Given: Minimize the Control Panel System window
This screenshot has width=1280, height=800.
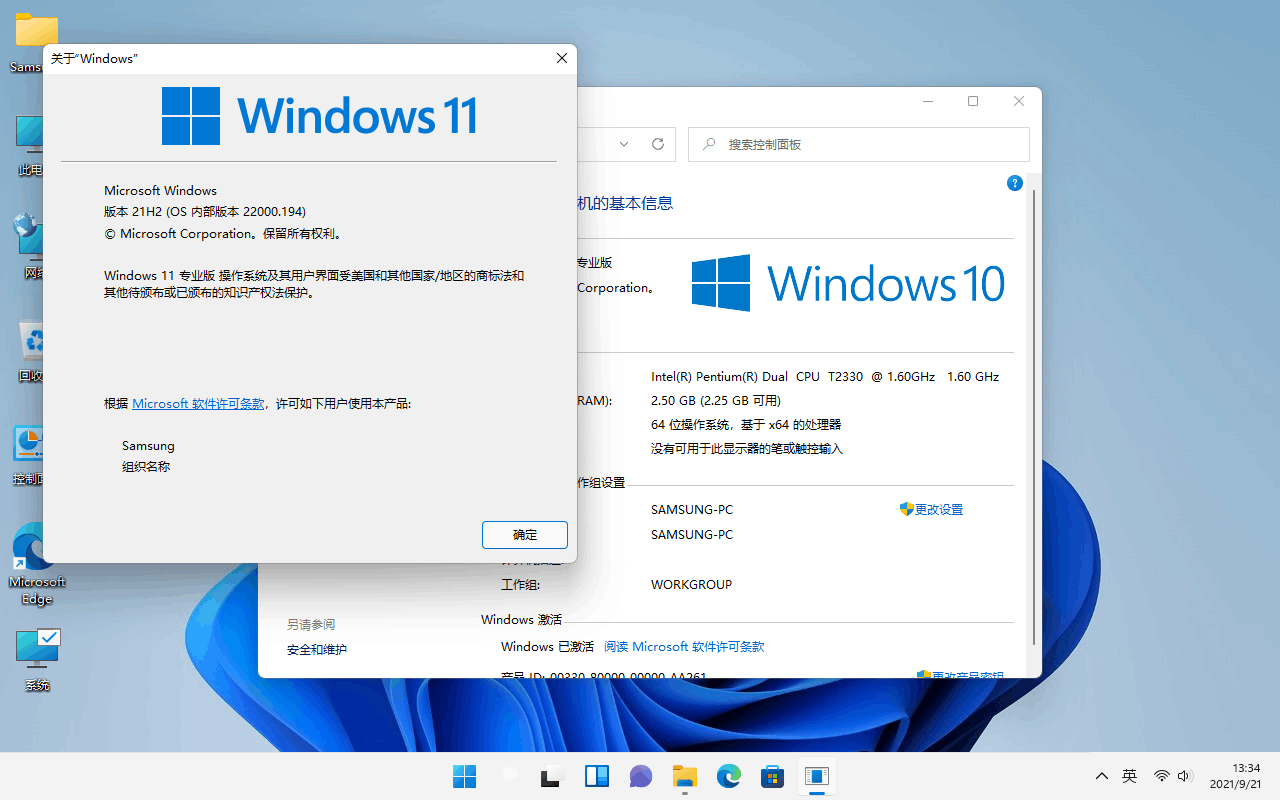Looking at the screenshot, I should click(x=929, y=101).
